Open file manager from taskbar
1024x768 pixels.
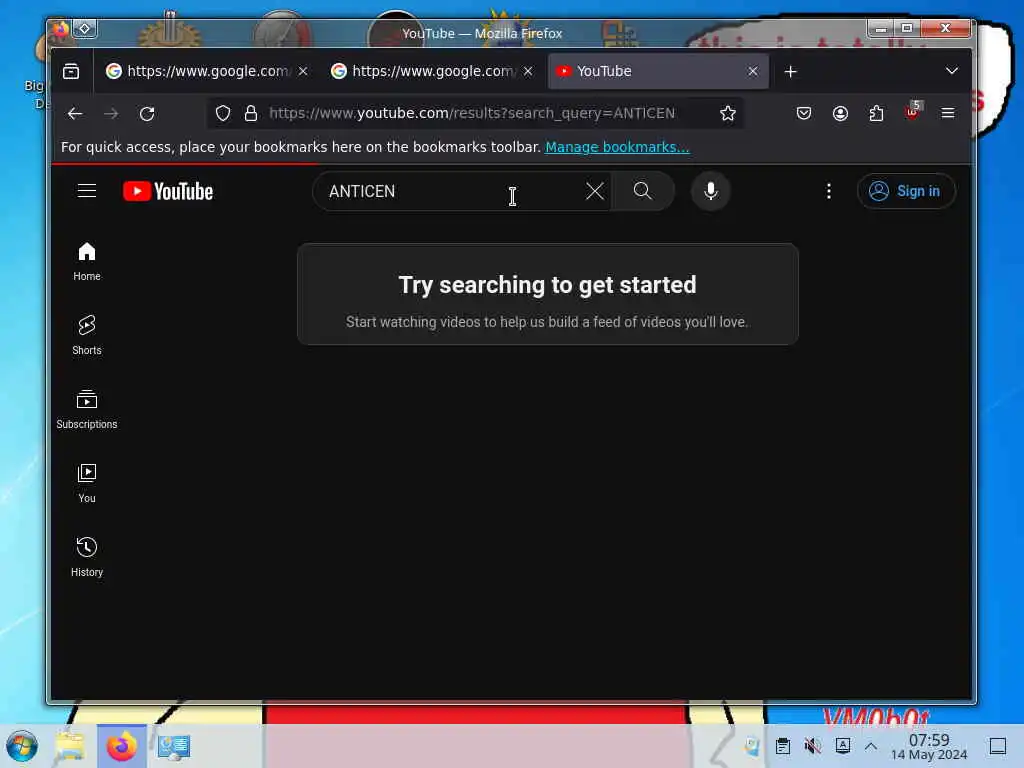point(70,746)
